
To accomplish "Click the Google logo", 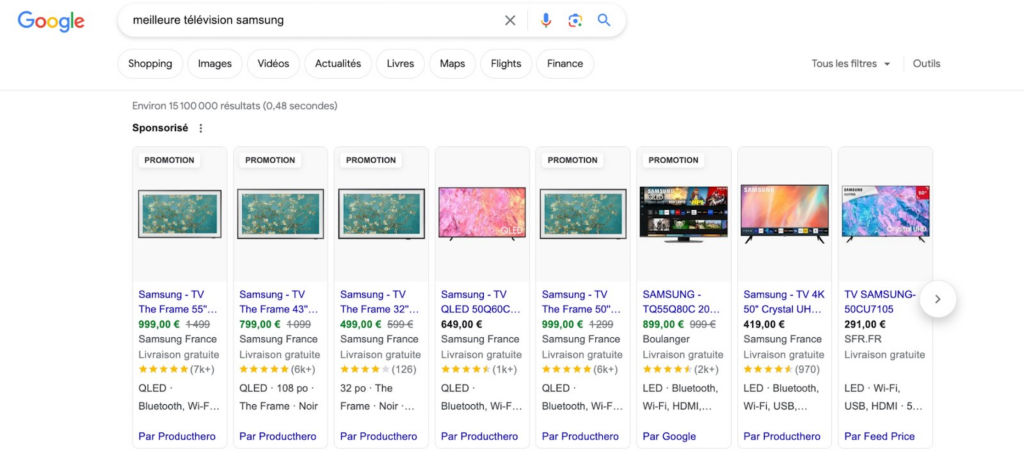I will click(51, 21).
